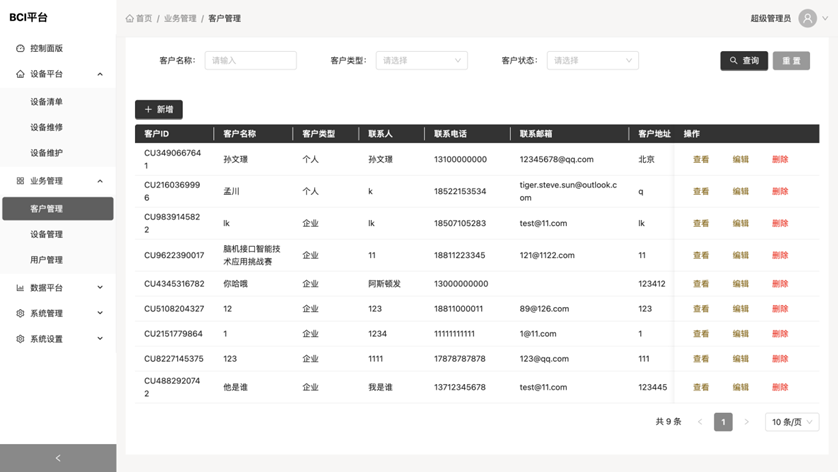Click 编辑 for customer 孟川
838x472 pixels.
pos(740,191)
